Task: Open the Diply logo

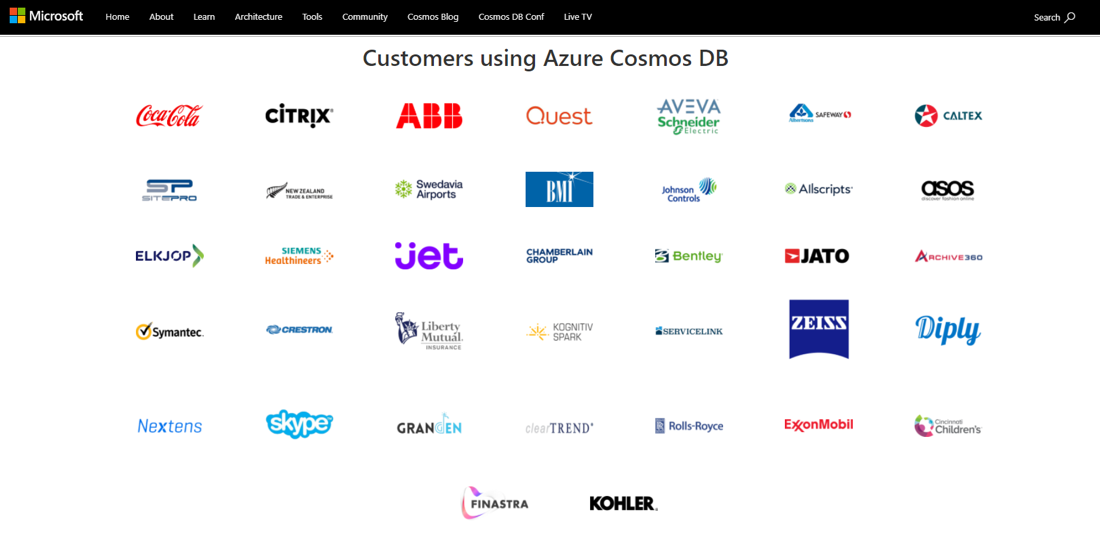Action: click(x=948, y=330)
